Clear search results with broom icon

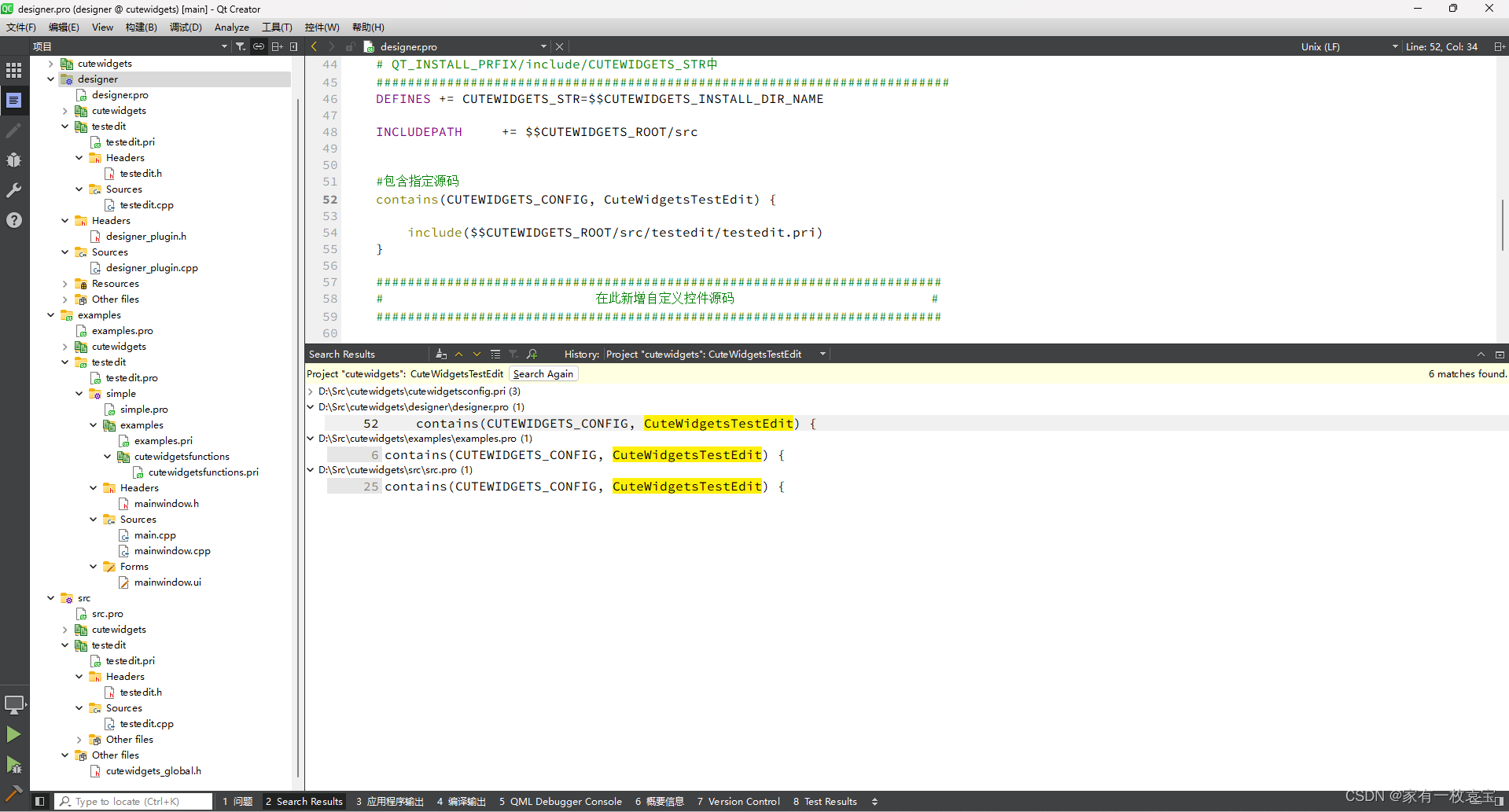[x=441, y=354]
